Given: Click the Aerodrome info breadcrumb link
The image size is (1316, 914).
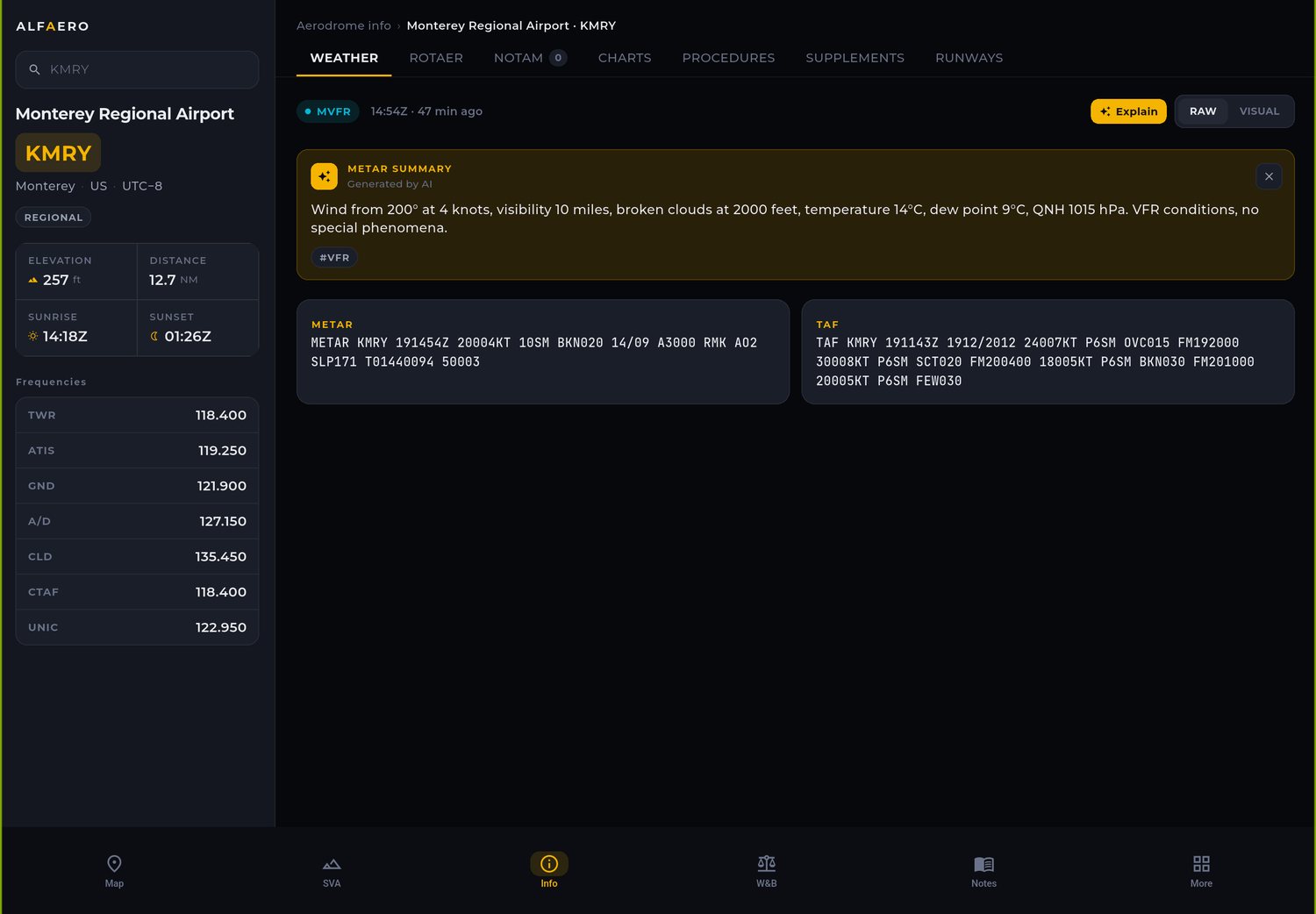Looking at the screenshot, I should coord(344,25).
